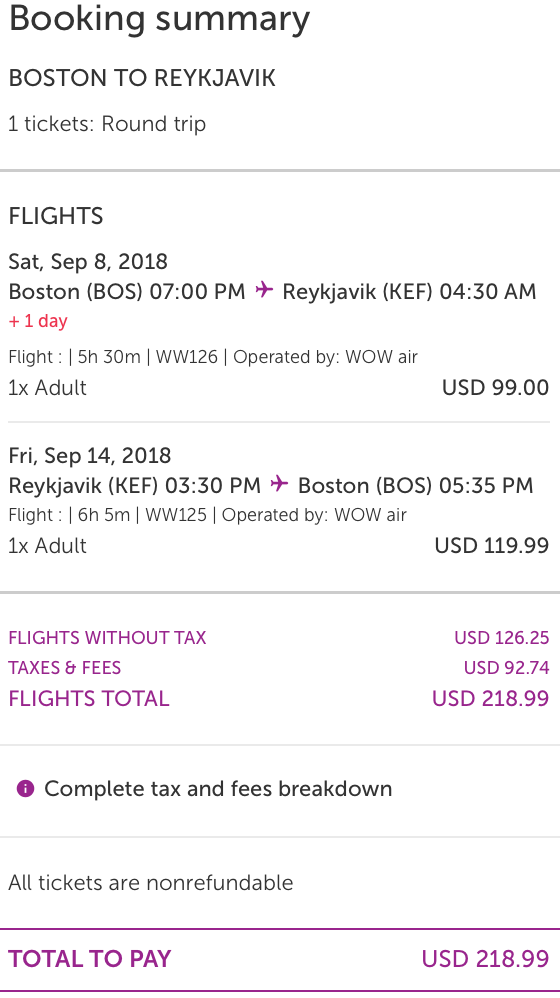Viewport: 560px width, 998px height.
Task: Click the USD 218.99 total to pay amount
Action: 485,959
